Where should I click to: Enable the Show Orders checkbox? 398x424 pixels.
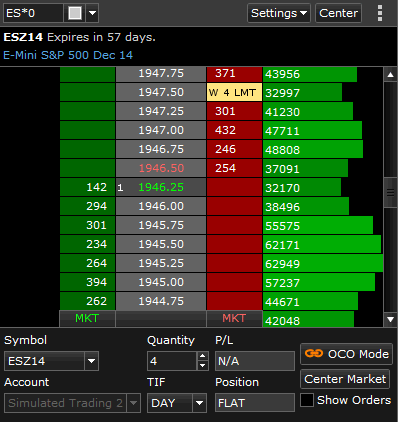307,400
